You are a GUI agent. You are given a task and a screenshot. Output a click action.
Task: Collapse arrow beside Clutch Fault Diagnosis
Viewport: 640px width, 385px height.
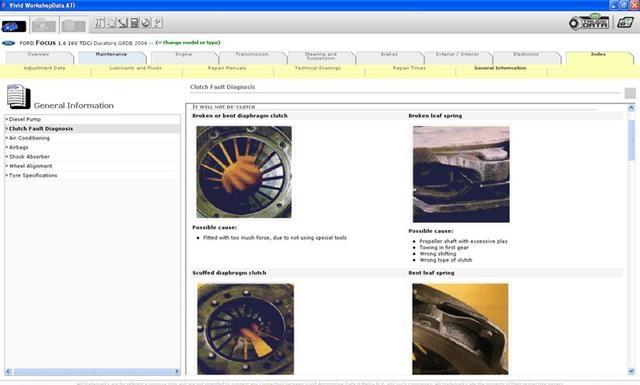[7, 129]
